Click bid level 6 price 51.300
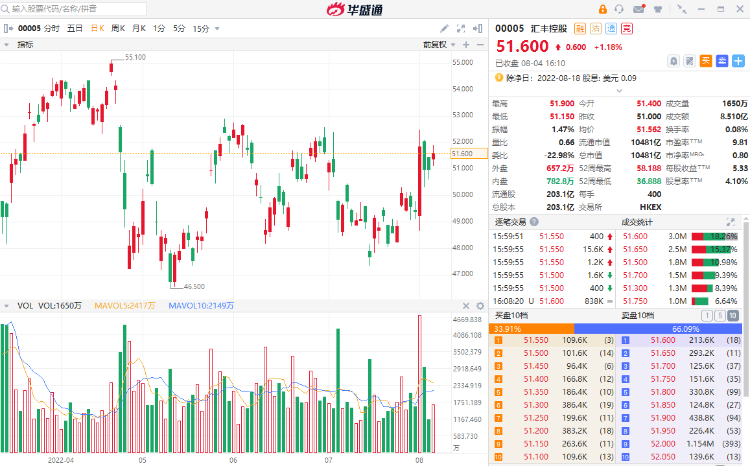 tap(536, 405)
